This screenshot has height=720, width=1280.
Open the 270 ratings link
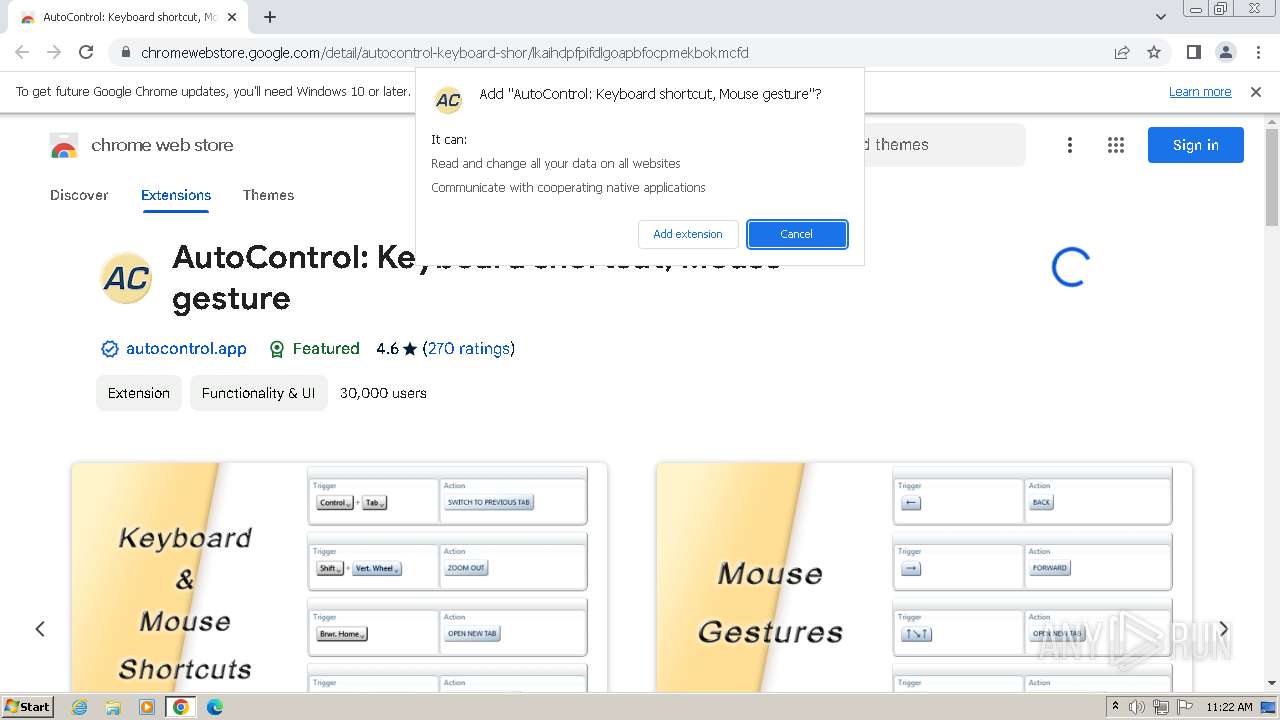468,349
